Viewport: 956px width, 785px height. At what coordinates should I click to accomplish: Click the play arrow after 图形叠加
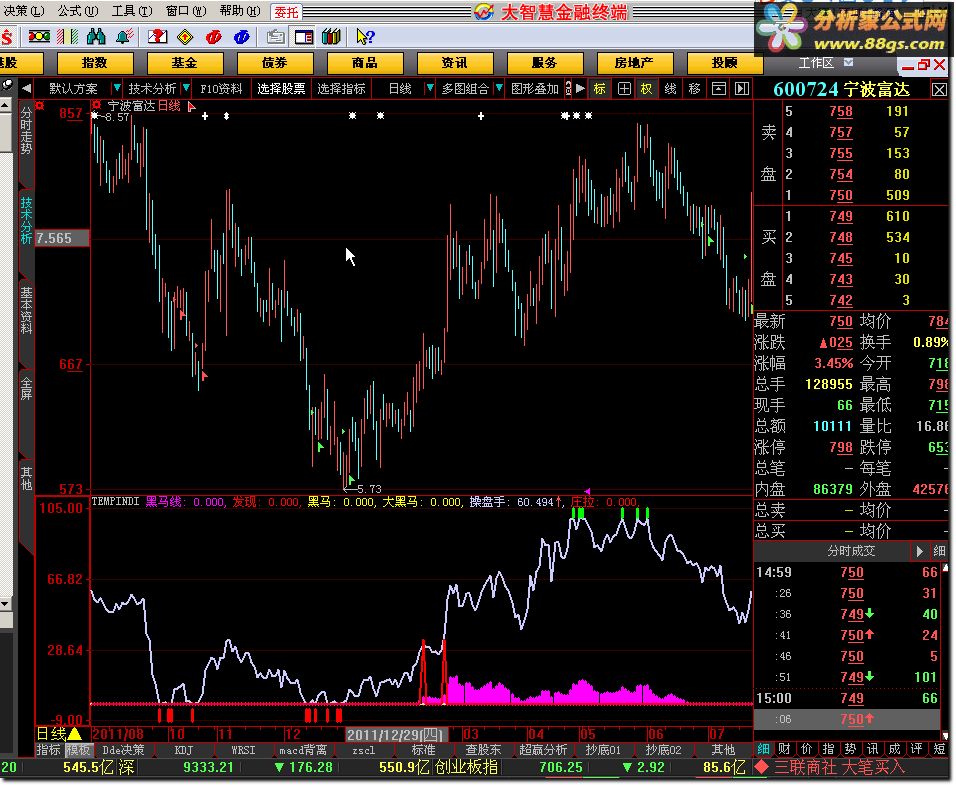580,89
